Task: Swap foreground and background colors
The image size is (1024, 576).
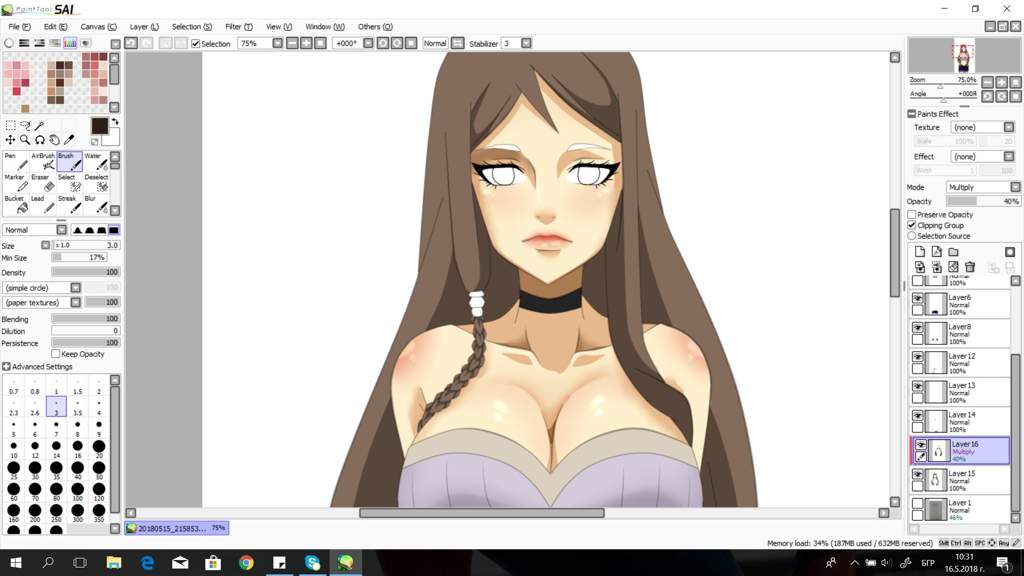Action: [x=115, y=122]
